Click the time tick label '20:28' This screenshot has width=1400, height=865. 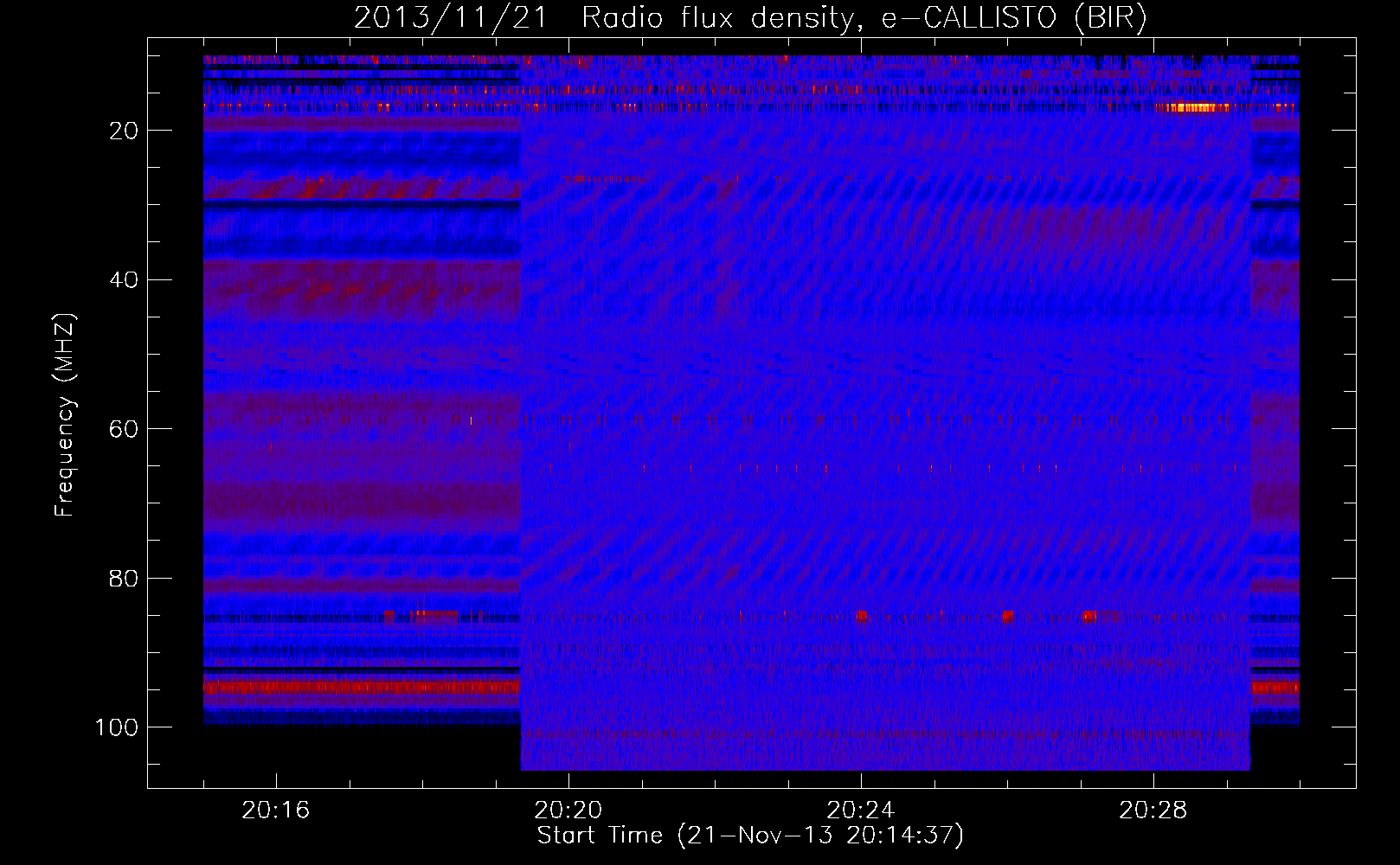(x=1153, y=811)
